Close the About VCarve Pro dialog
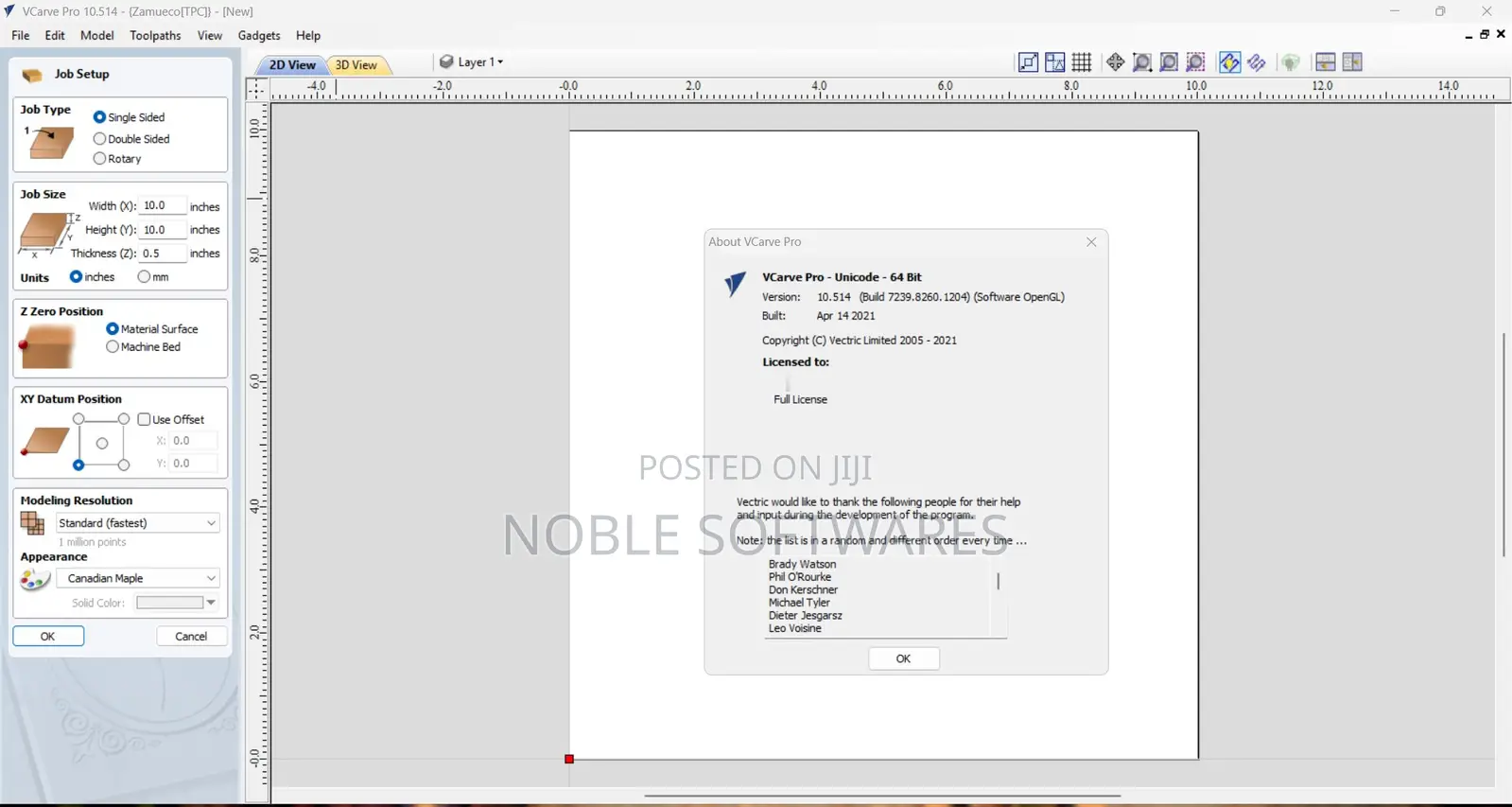 tap(1091, 242)
